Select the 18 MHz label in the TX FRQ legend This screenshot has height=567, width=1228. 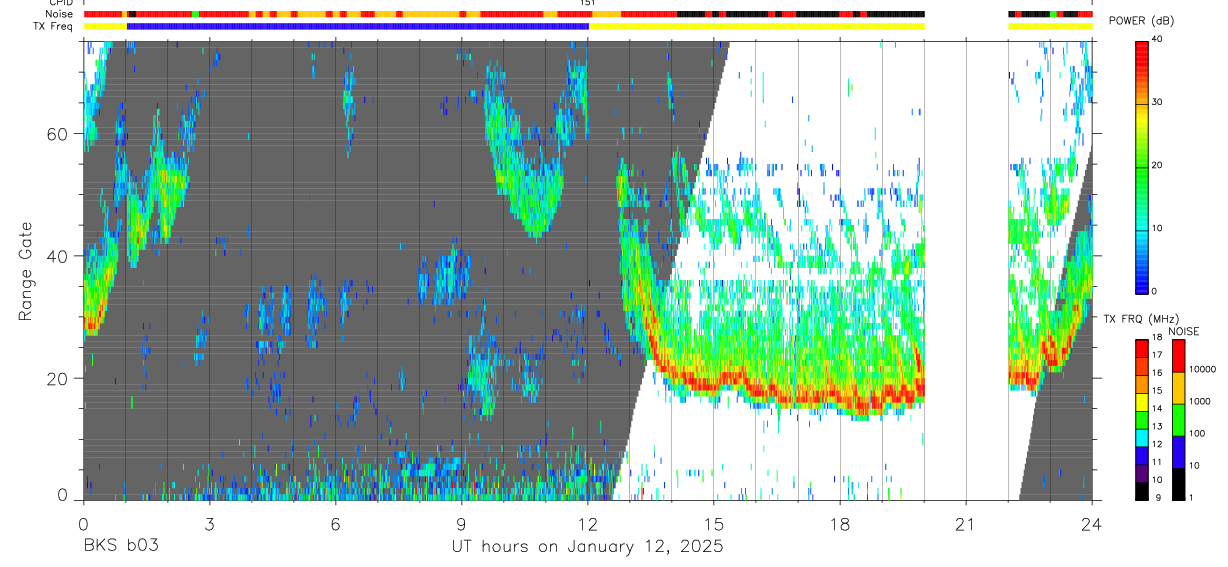click(x=1157, y=337)
